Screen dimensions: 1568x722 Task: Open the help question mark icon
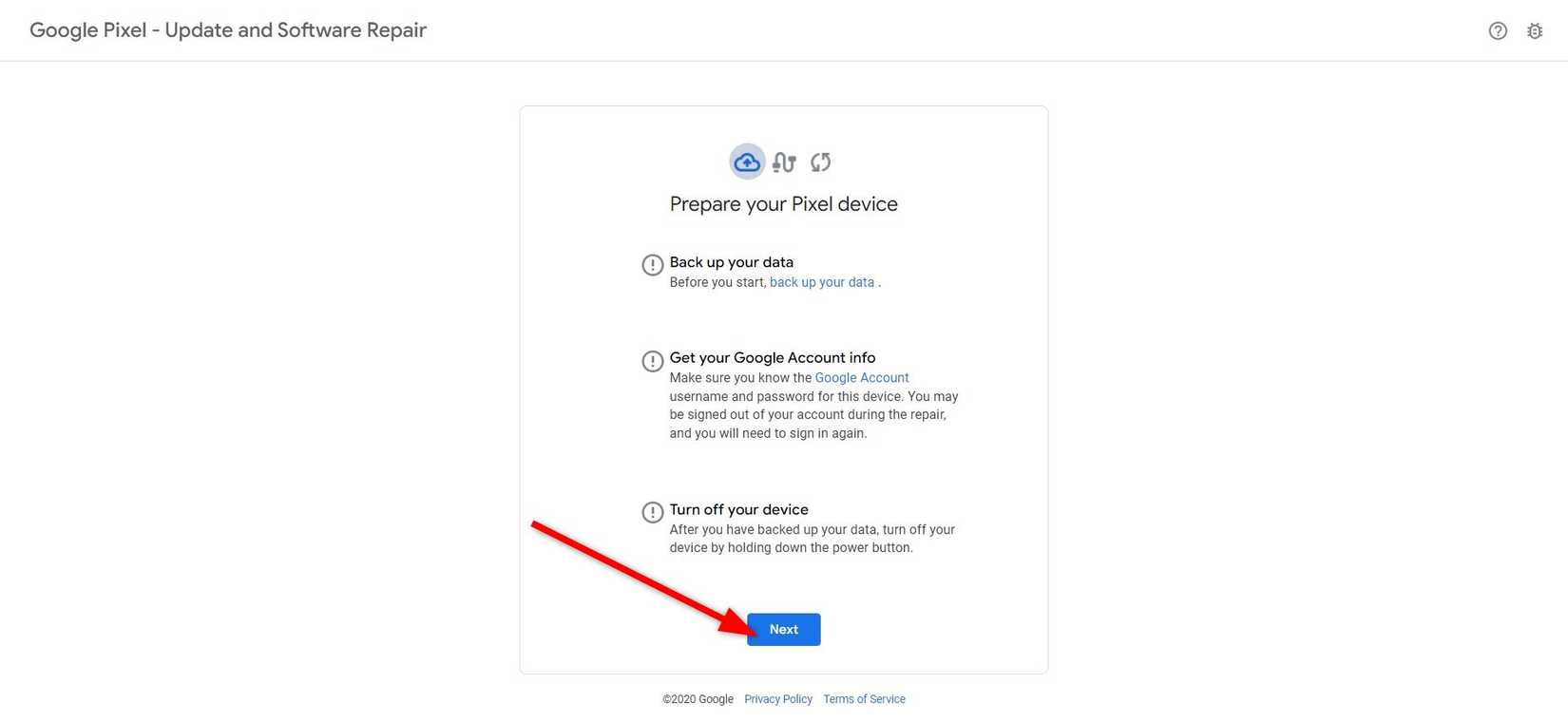pos(1498,31)
